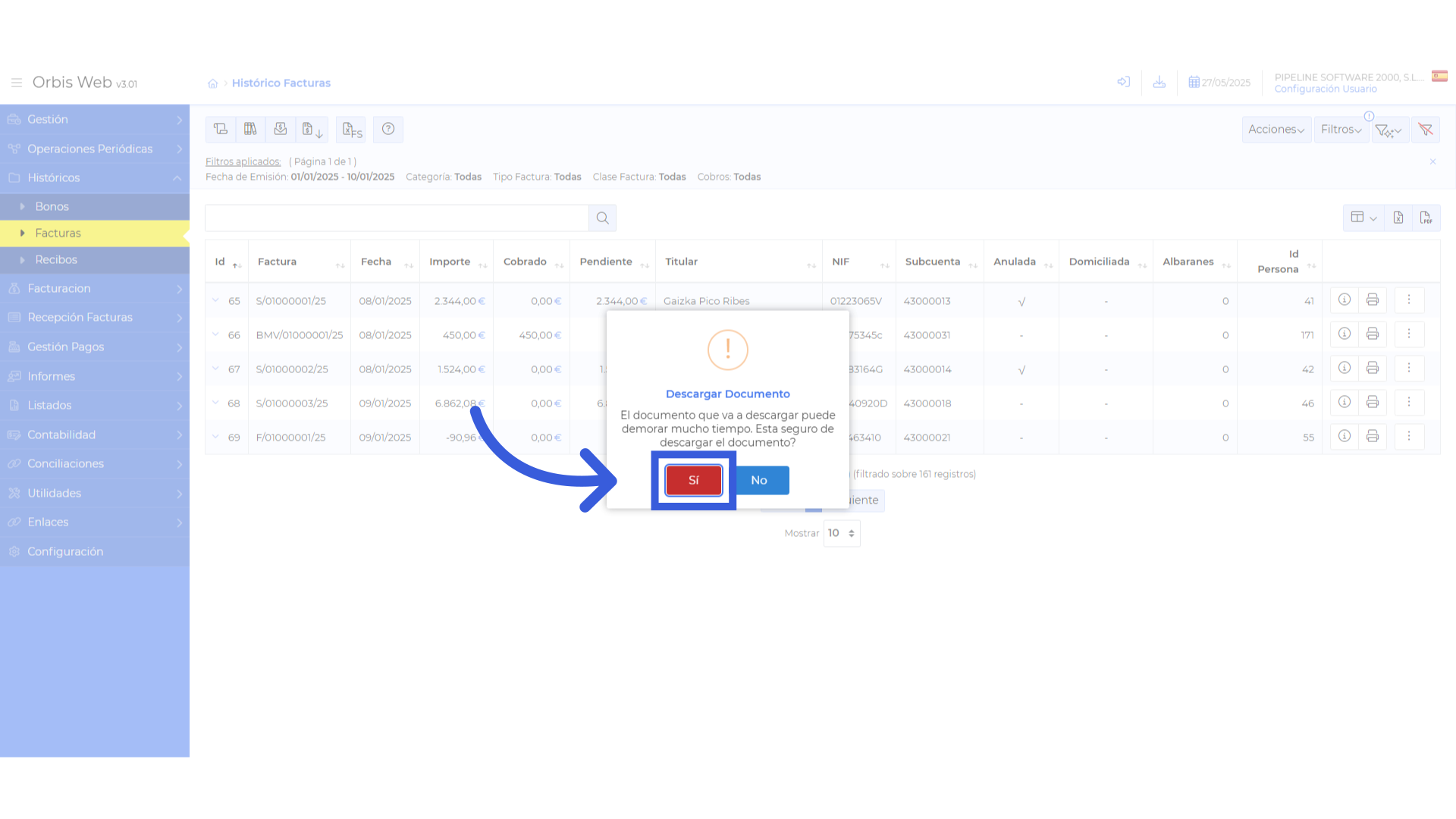This screenshot has width=1456, height=819.
Task: Open Configuración in the sidebar
Action: click(x=95, y=551)
